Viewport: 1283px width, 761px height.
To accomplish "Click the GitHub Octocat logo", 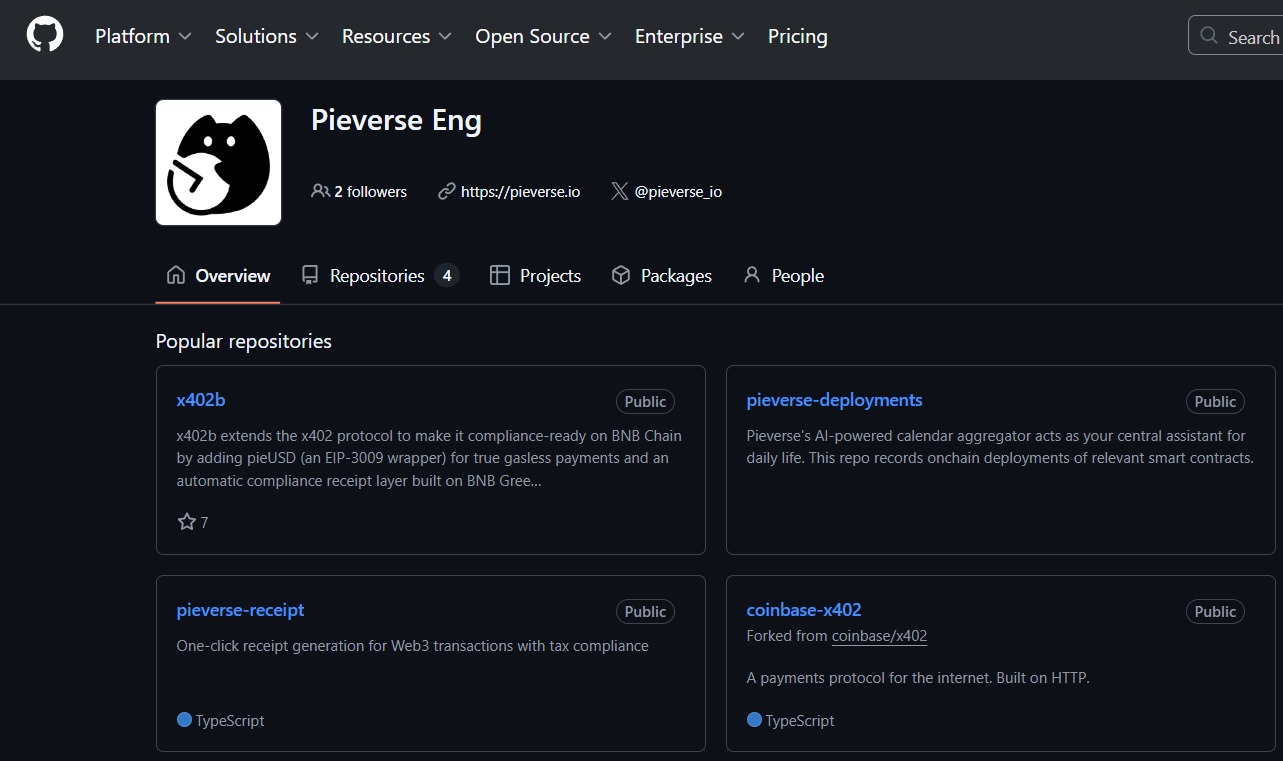I will point(44,35).
